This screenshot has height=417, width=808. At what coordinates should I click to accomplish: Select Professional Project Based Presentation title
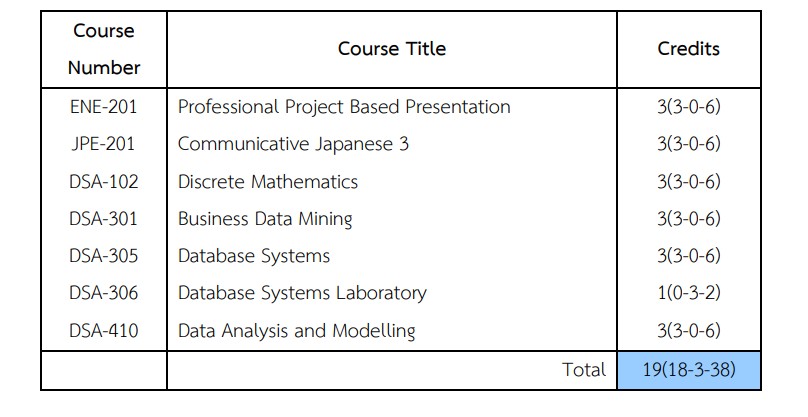tap(344, 107)
